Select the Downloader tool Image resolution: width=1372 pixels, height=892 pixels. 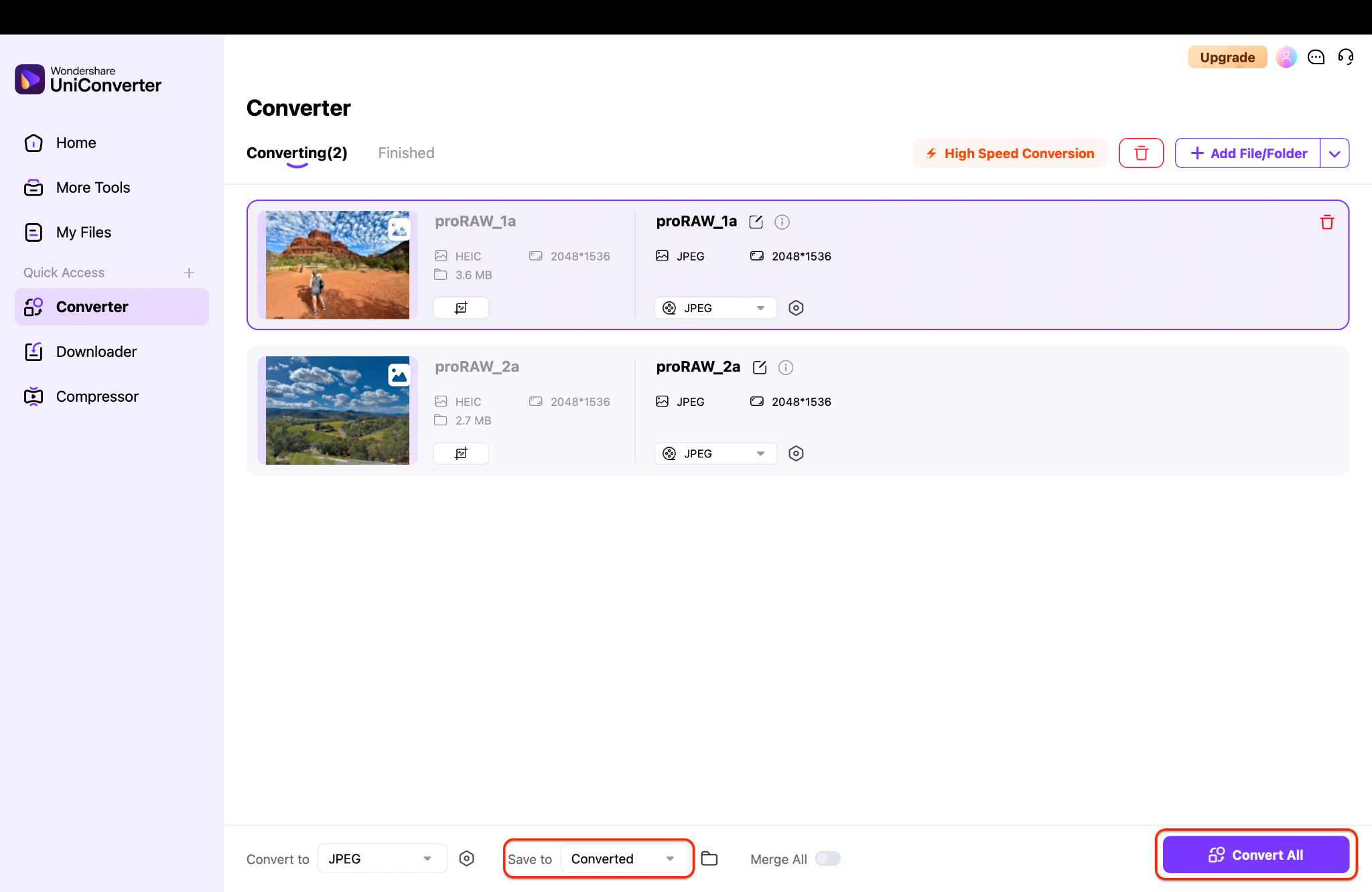(x=96, y=351)
